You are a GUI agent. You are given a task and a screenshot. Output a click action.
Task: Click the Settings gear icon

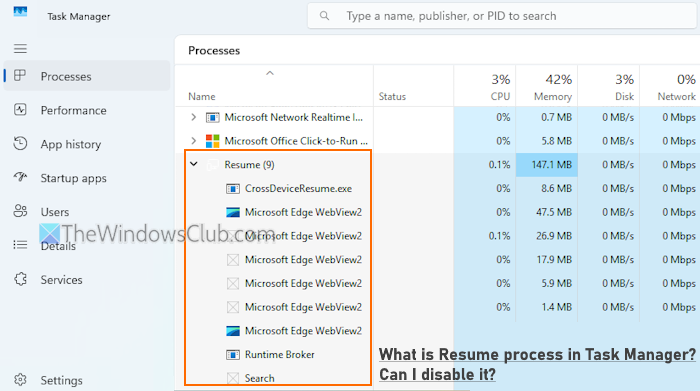coord(20,380)
